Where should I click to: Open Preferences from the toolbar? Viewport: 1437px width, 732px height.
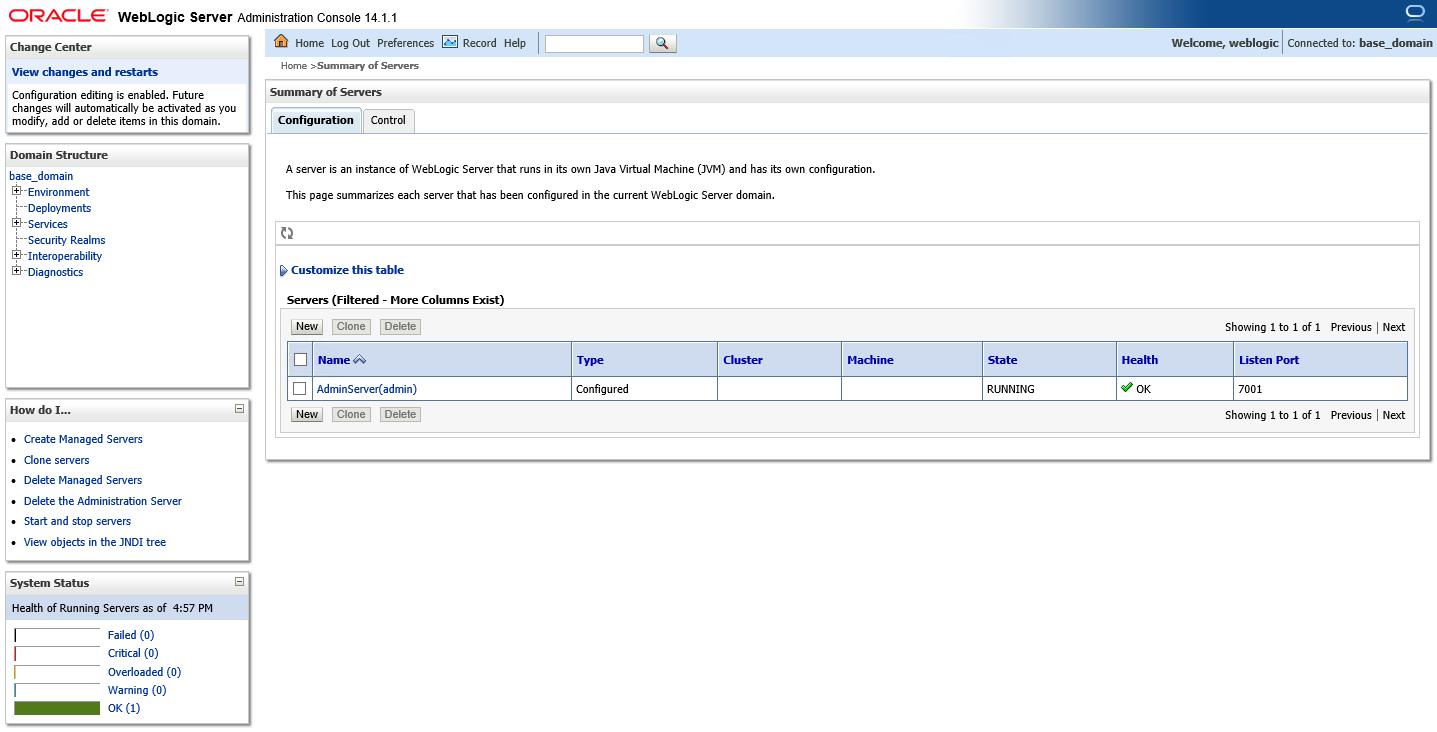click(405, 43)
